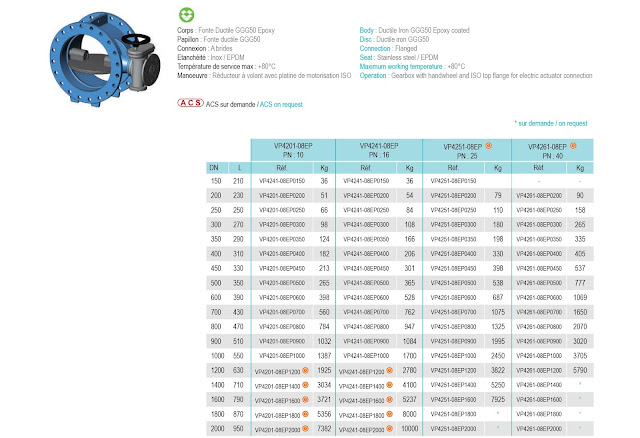Click the DN value 2000
This screenshot has height=438, width=640.
click(x=217, y=429)
